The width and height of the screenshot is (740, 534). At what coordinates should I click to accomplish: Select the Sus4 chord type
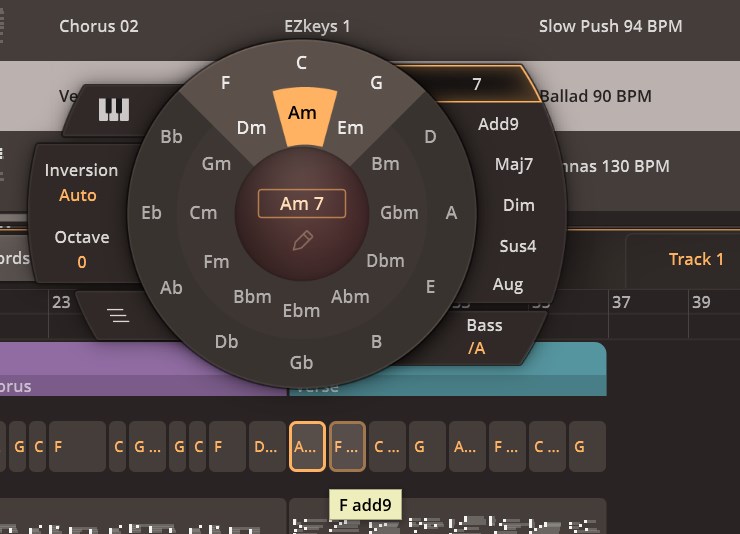pyautogui.click(x=517, y=246)
